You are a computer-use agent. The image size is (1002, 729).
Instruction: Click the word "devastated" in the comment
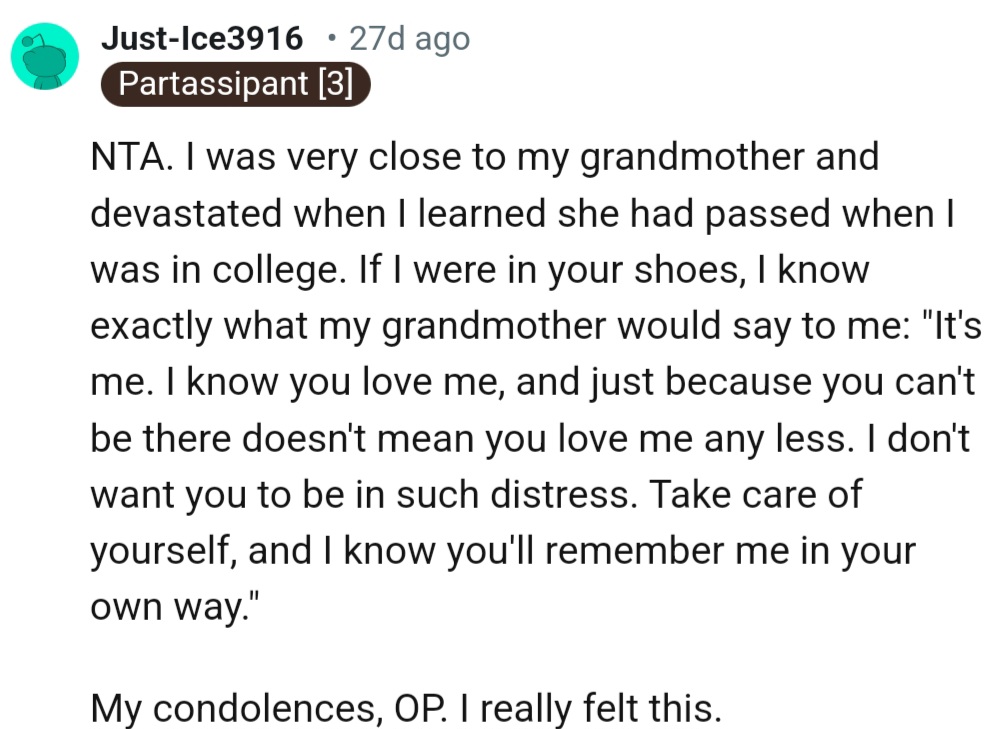point(188,214)
